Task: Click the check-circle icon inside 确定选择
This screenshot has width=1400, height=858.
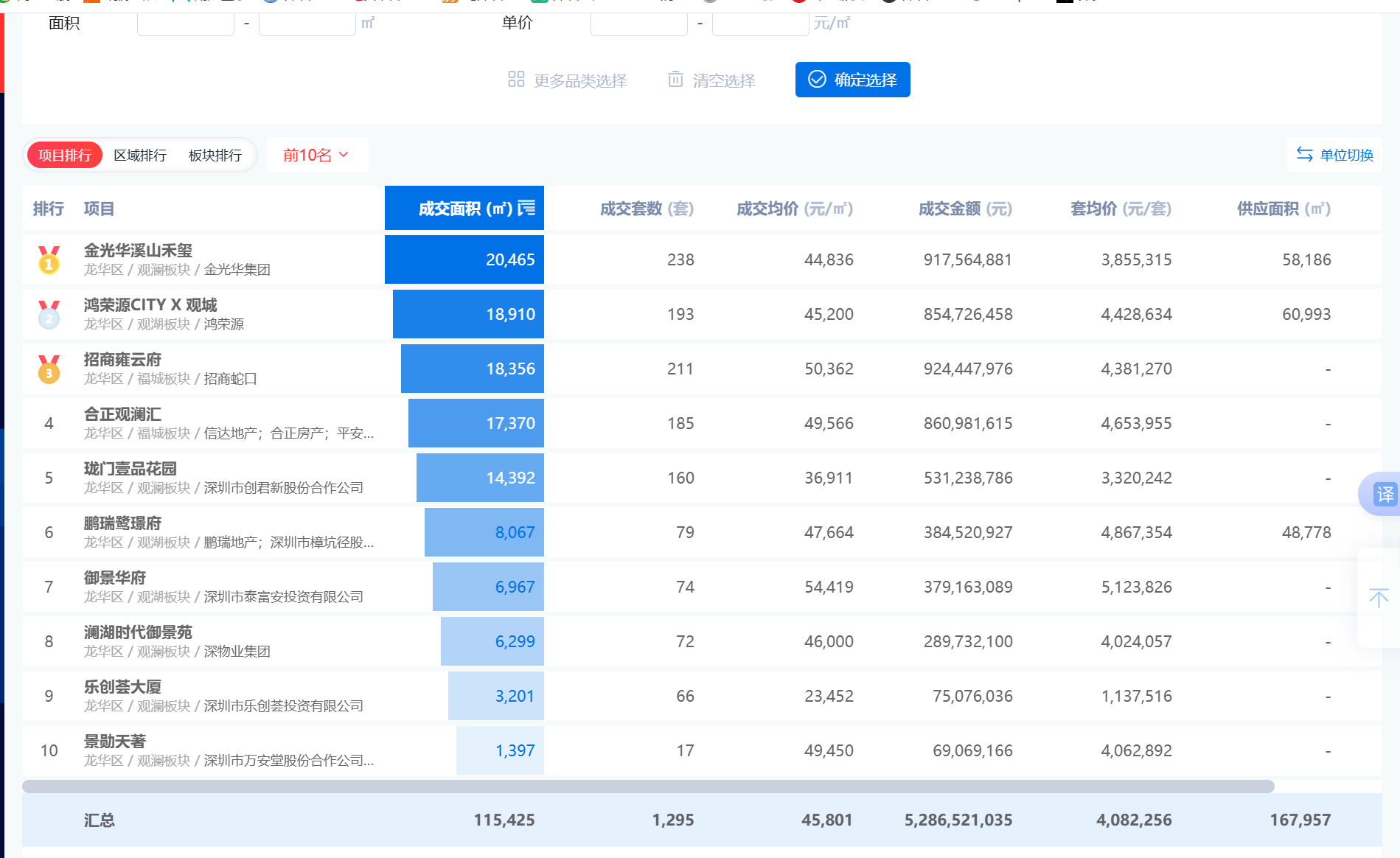Action: coord(815,80)
